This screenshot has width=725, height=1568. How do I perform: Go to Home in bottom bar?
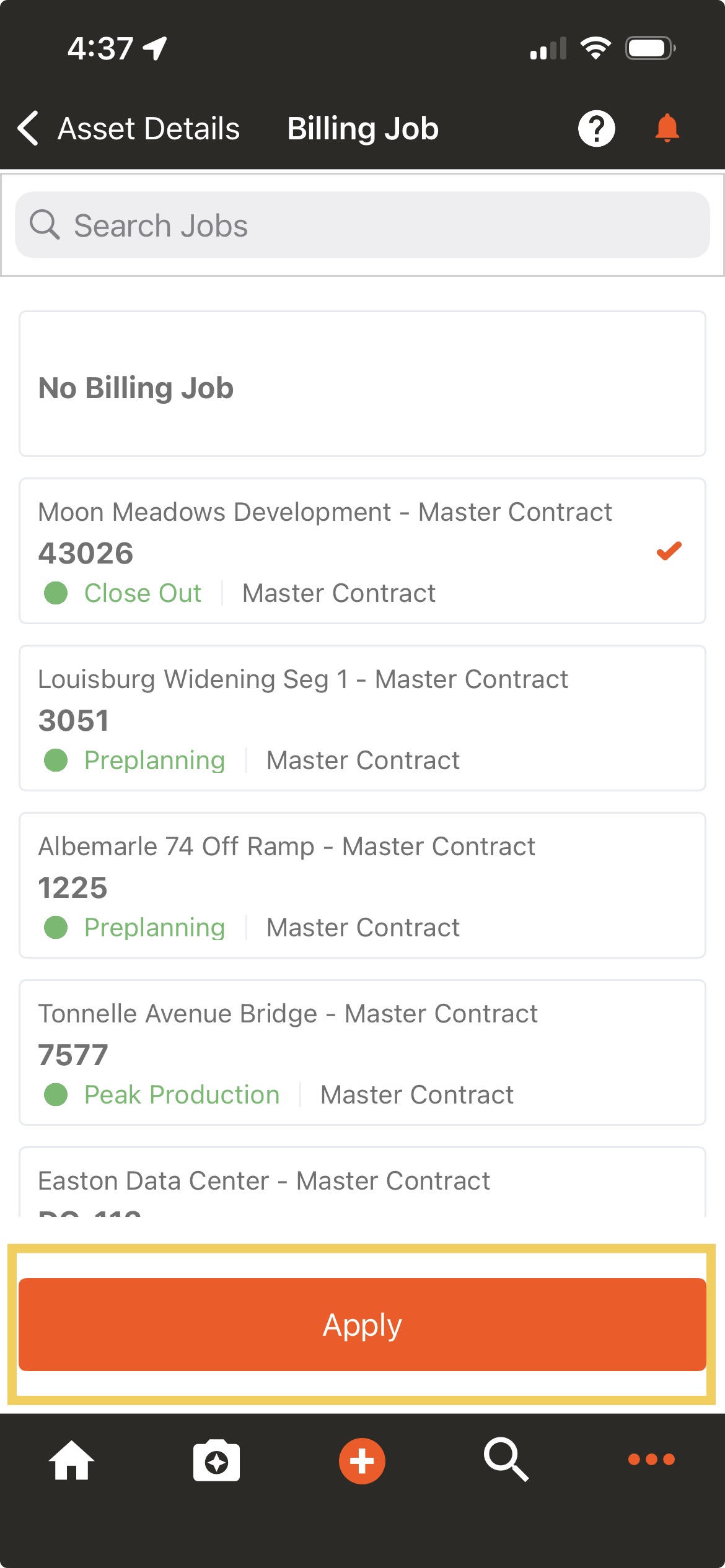(71, 1460)
